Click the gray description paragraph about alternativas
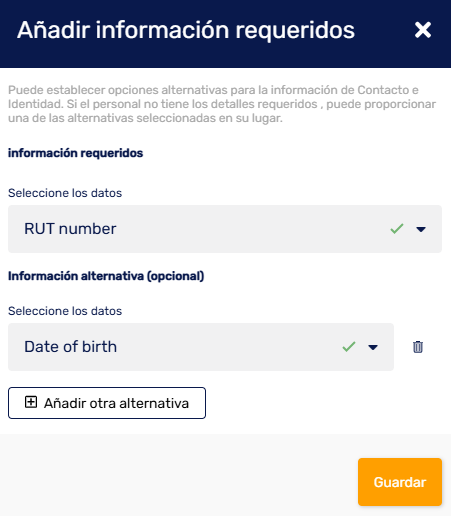The width and height of the screenshot is (451, 516). pos(222,104)
